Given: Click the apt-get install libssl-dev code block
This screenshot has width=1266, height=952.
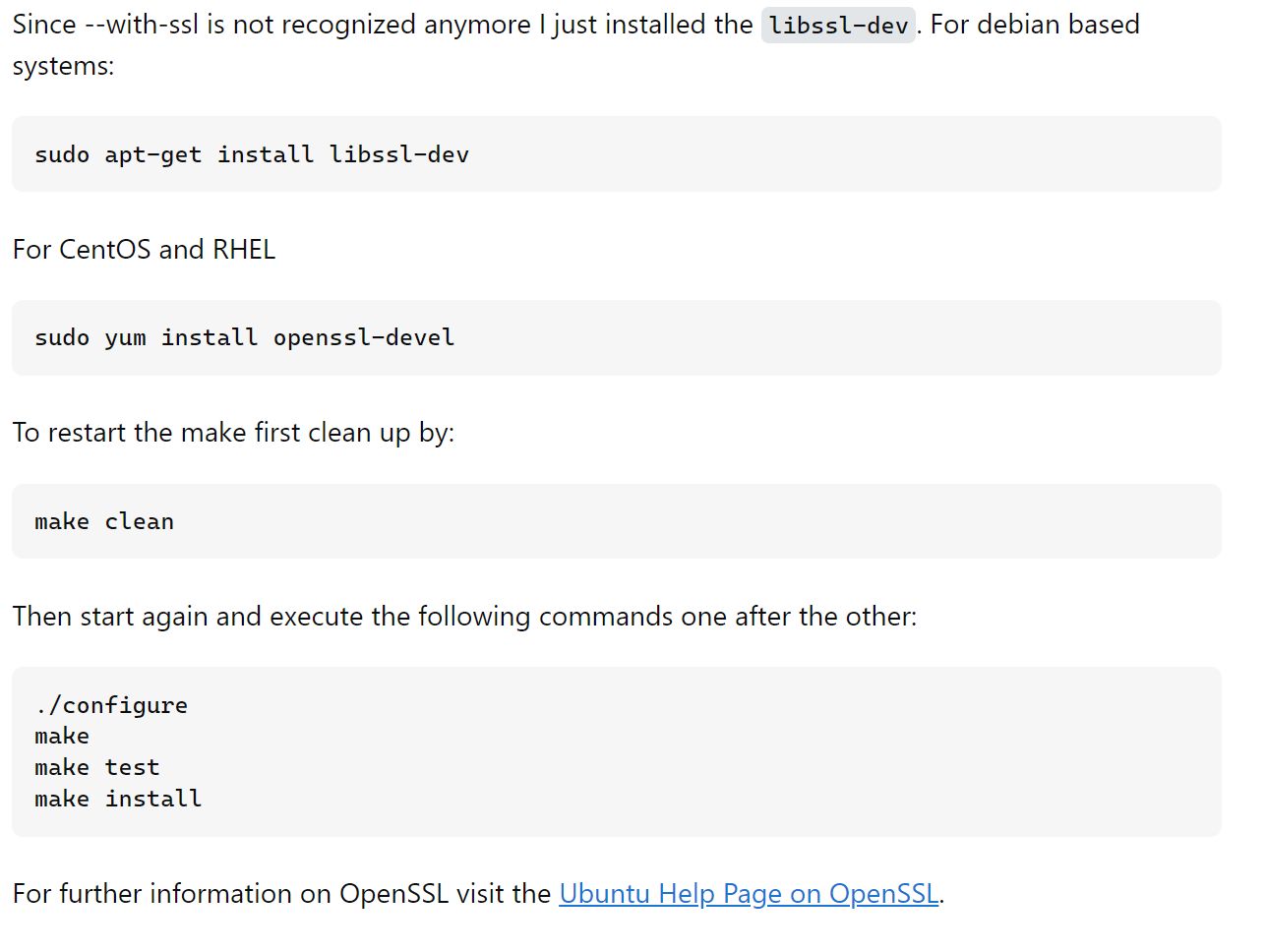Looking at the screenshot, I should pyautogui.click(x=252, y=154).
